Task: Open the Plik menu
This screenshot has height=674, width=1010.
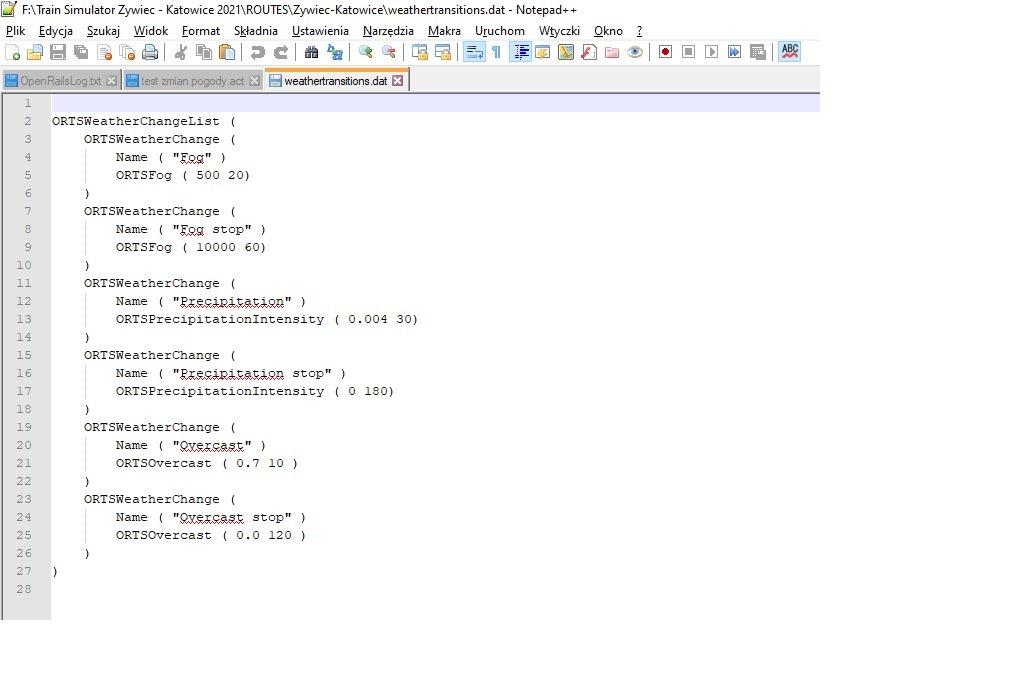Action: [x=15, y=31]
